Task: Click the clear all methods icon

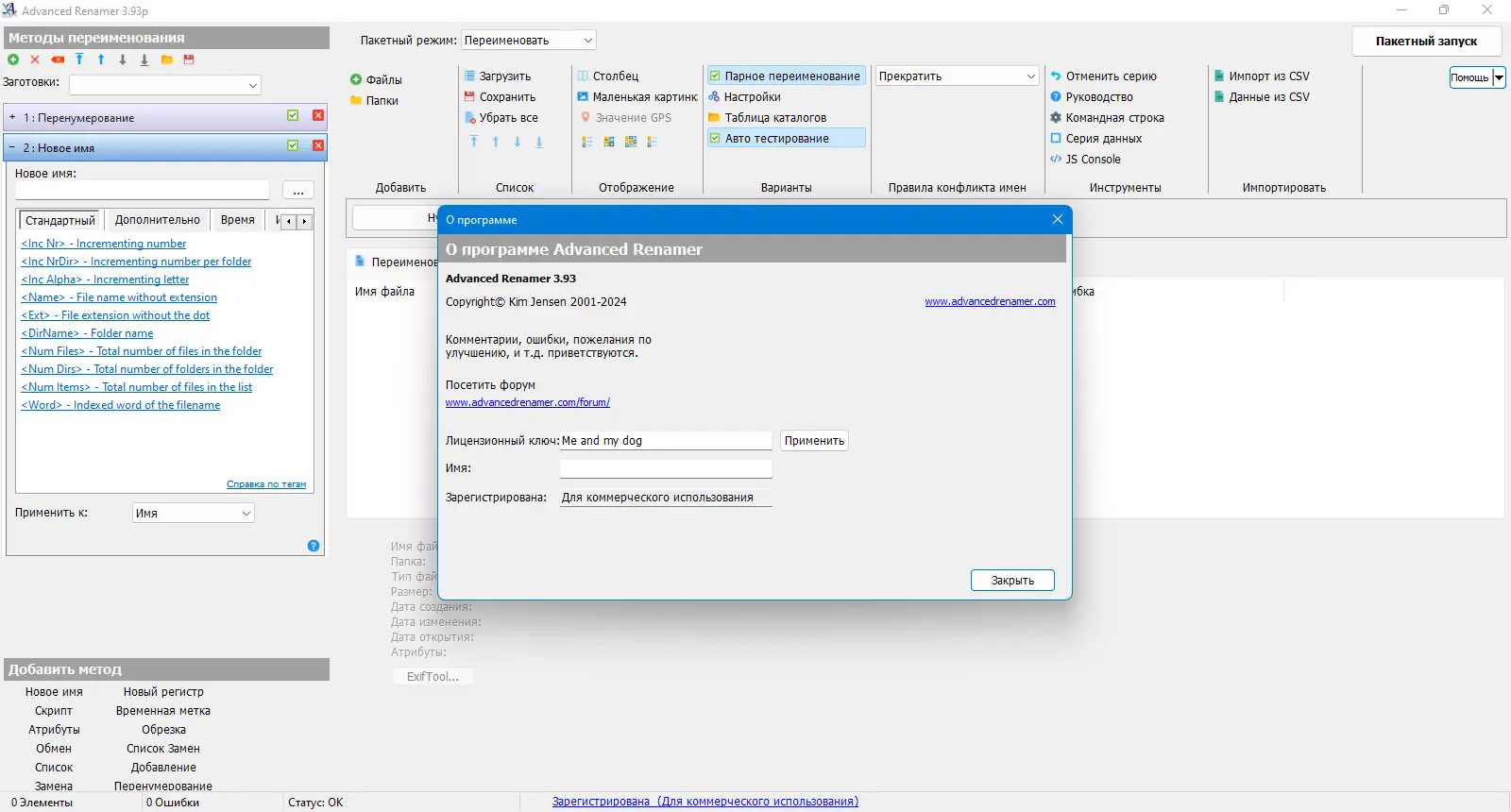Action: pos(58,59)
